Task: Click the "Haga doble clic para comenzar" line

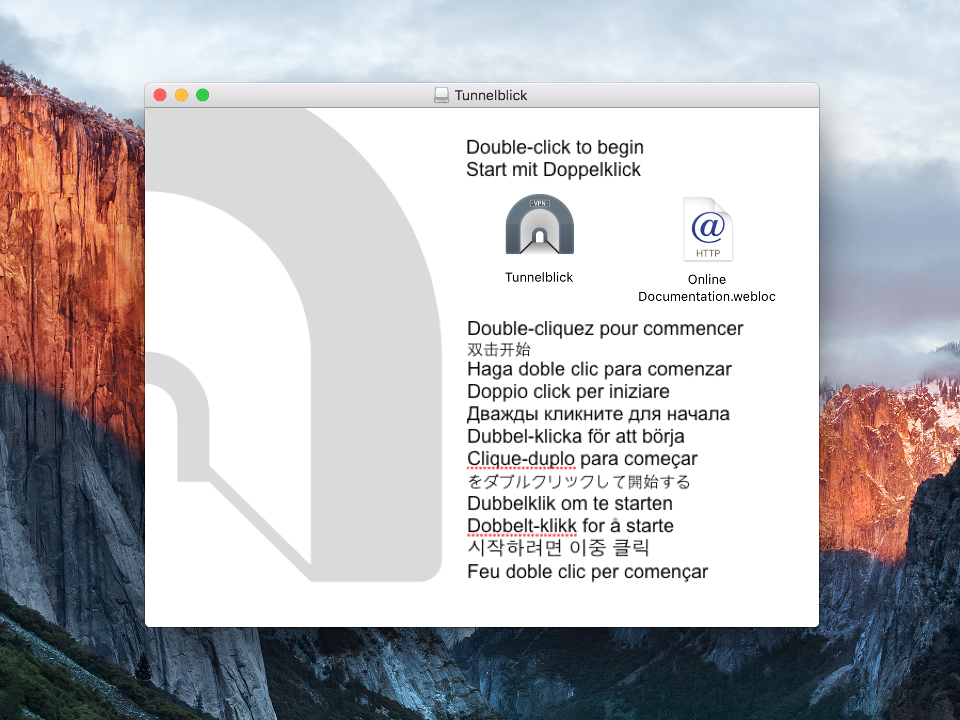Action: tap(599, 369)
